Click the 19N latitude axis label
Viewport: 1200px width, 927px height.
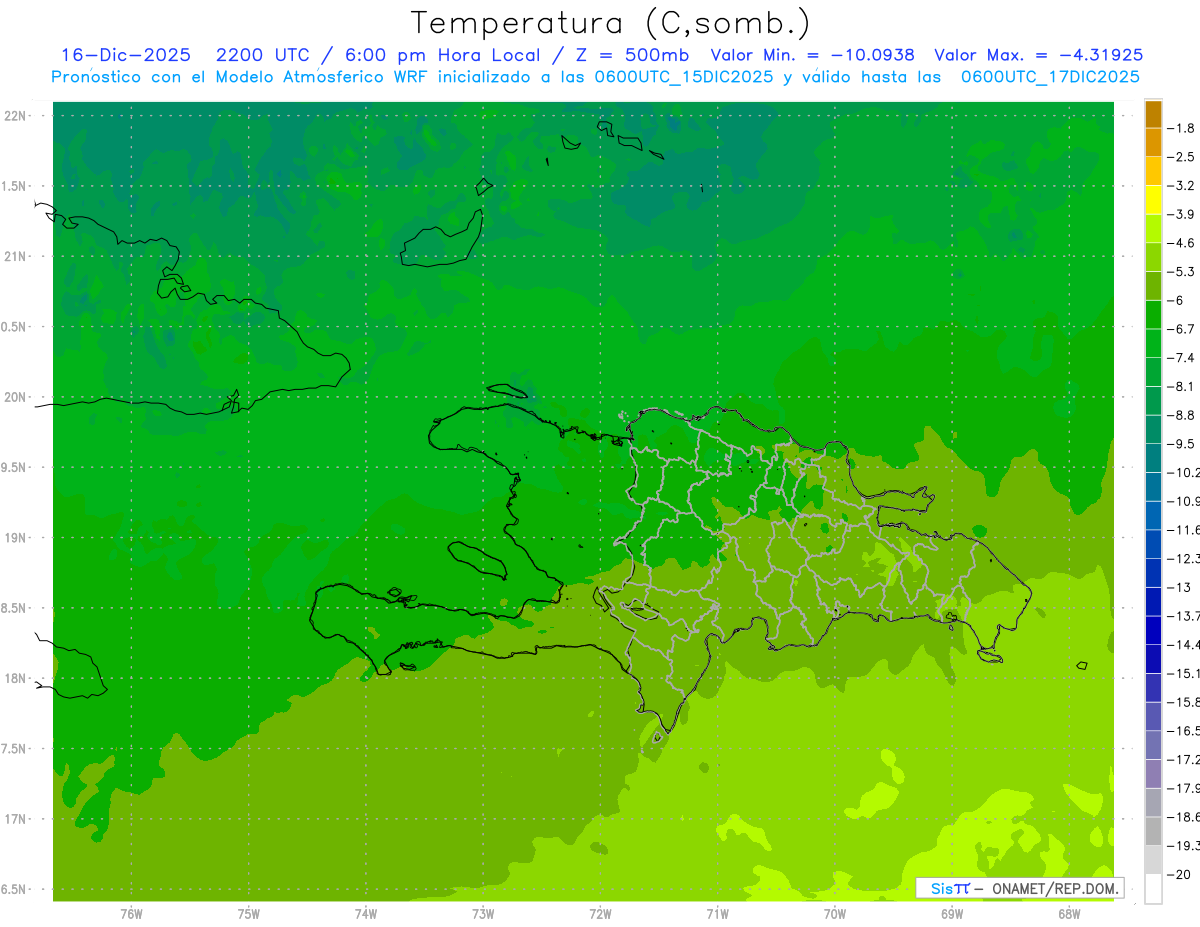(14, 538)
